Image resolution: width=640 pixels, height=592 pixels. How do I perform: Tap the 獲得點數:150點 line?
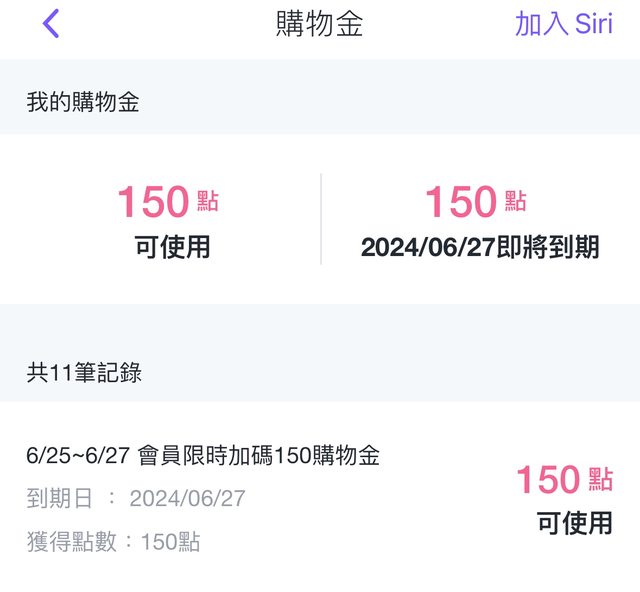113,542
